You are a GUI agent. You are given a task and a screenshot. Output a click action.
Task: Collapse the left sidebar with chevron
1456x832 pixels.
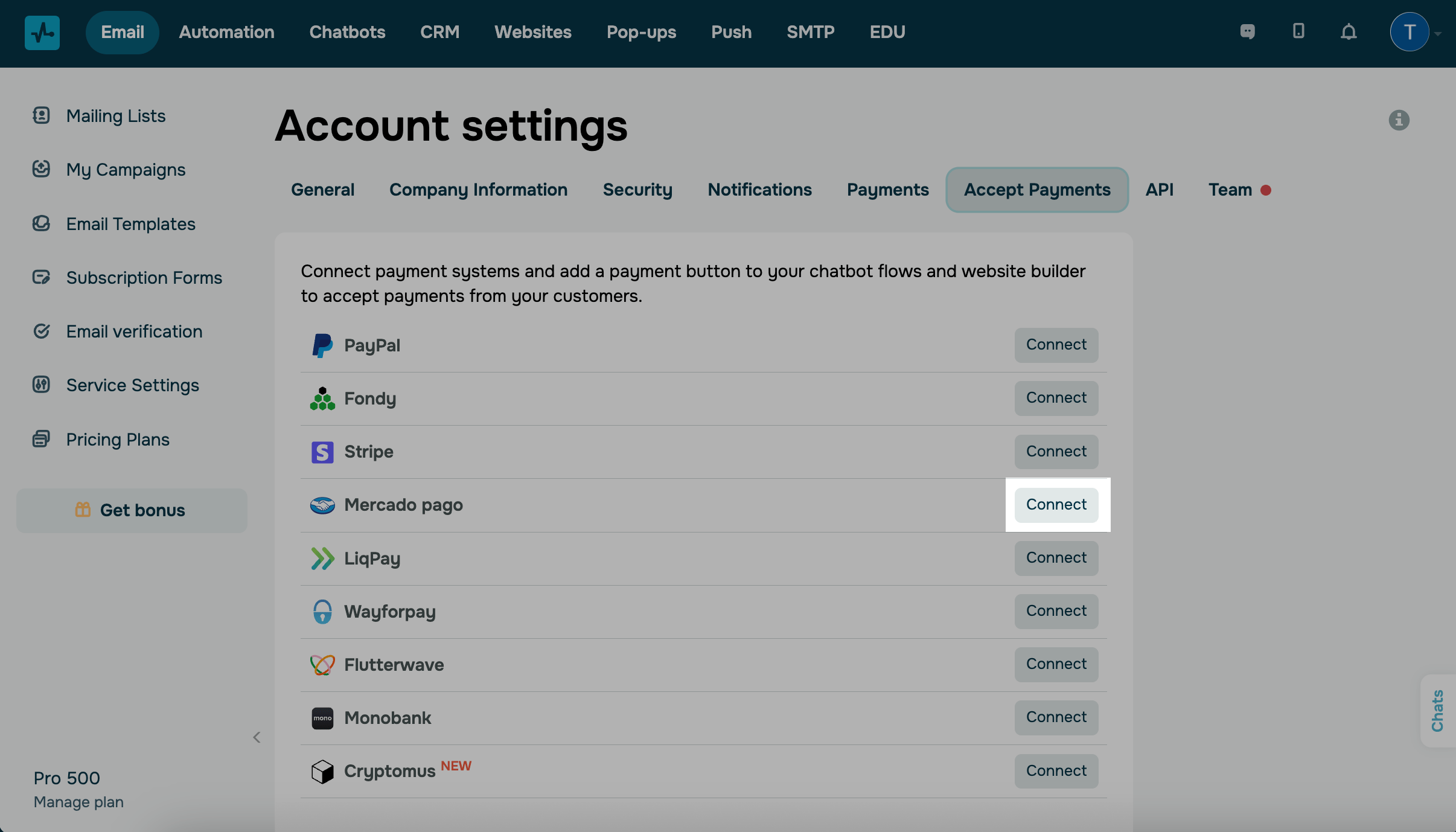tap(257, 737)
